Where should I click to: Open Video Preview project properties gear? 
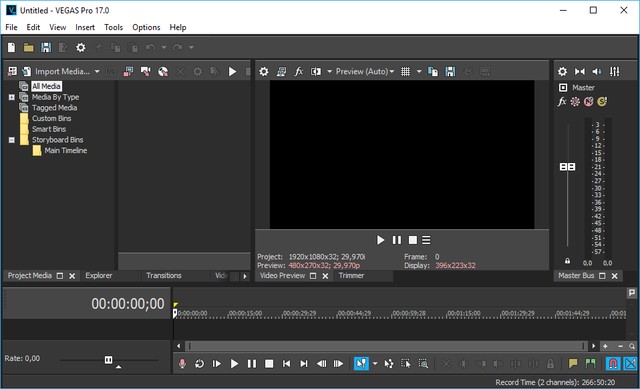264,72
